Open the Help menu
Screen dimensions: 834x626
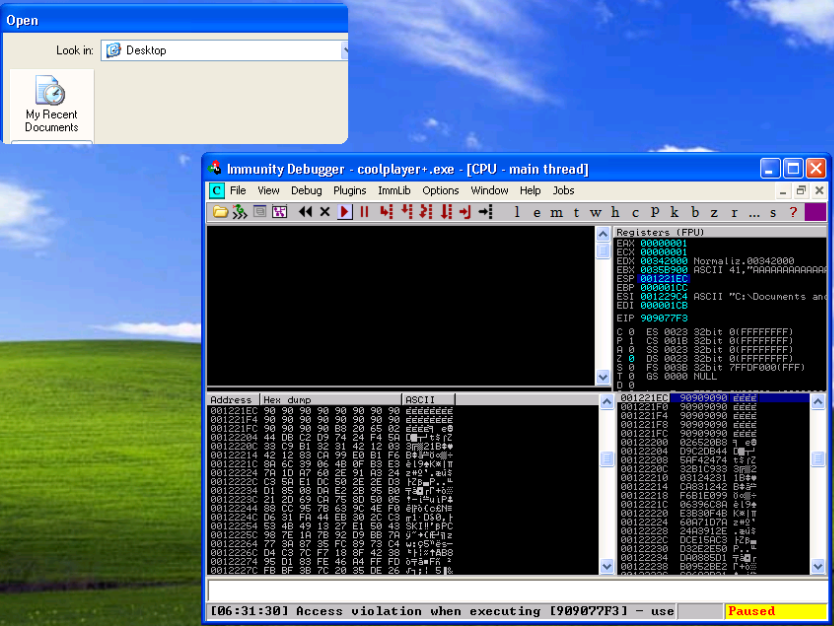tap(530, 190)
